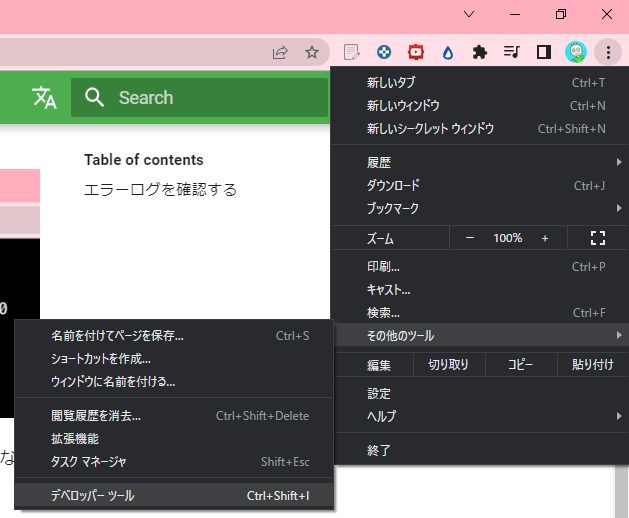
Task: Open the Extensions puzzle piece menu
Action: click(x=479, y=52)
